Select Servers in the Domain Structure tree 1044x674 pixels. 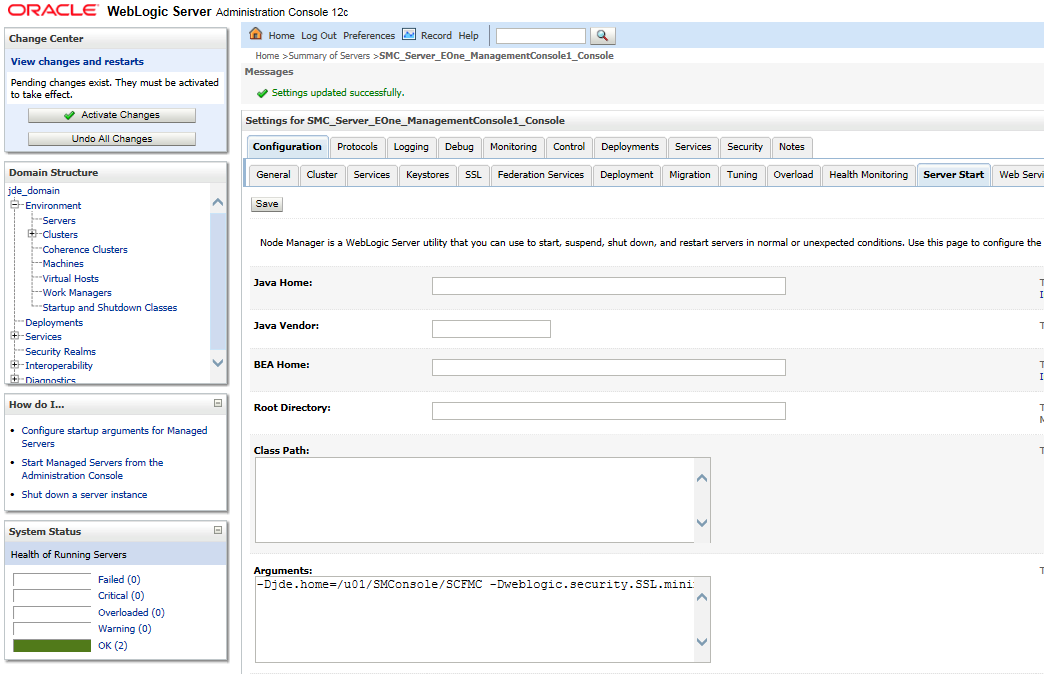point(59,221)
